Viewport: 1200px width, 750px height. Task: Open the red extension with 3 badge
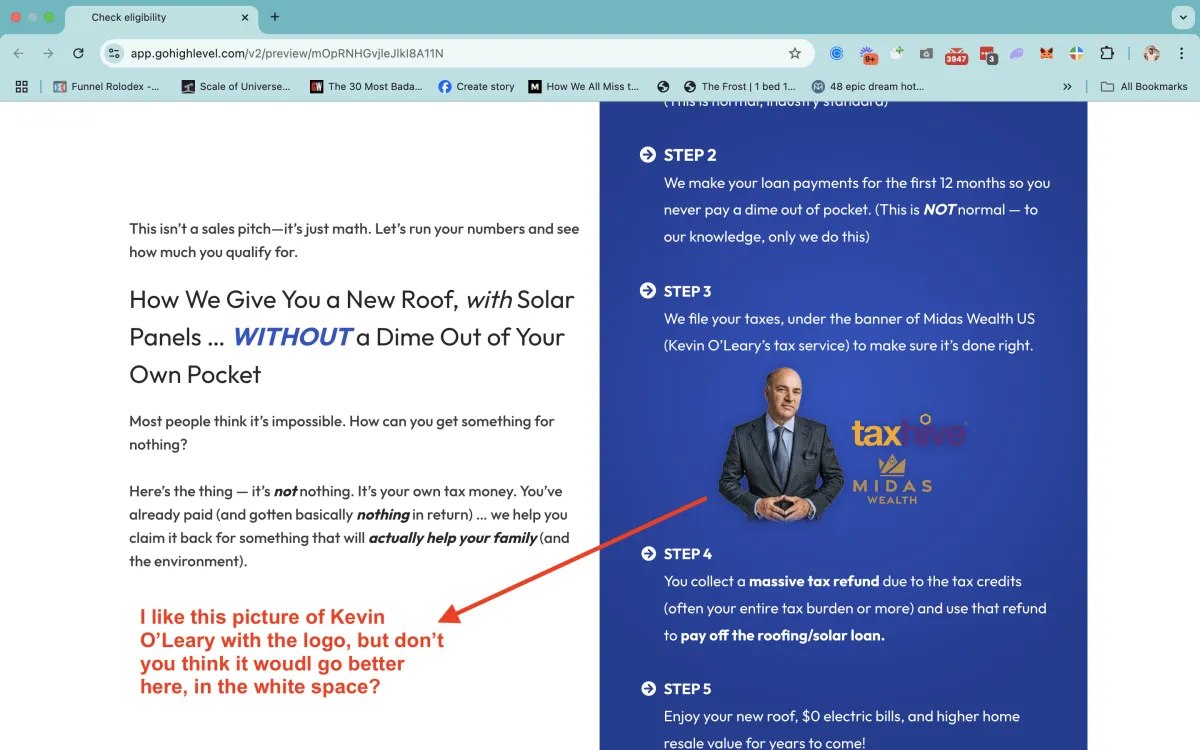988,54
